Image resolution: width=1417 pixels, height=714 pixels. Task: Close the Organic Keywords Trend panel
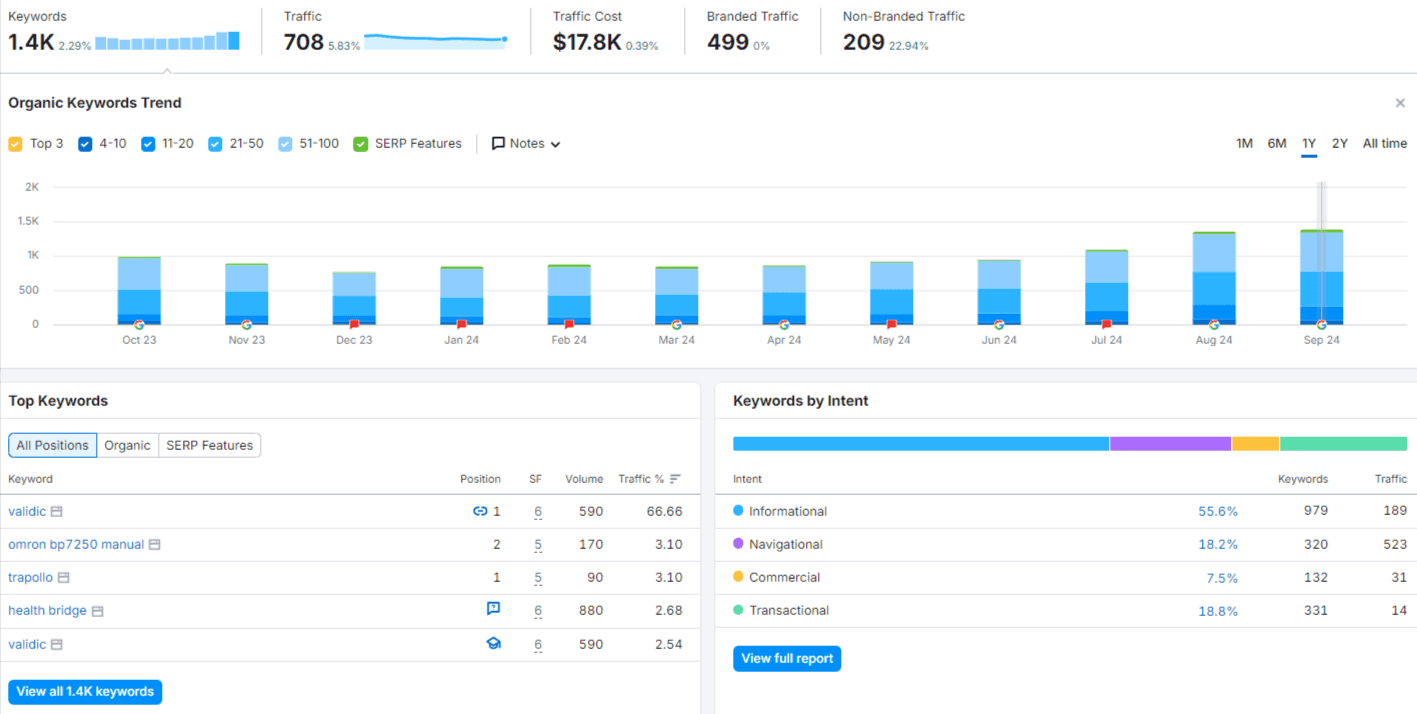click(x=1400, y=103)
